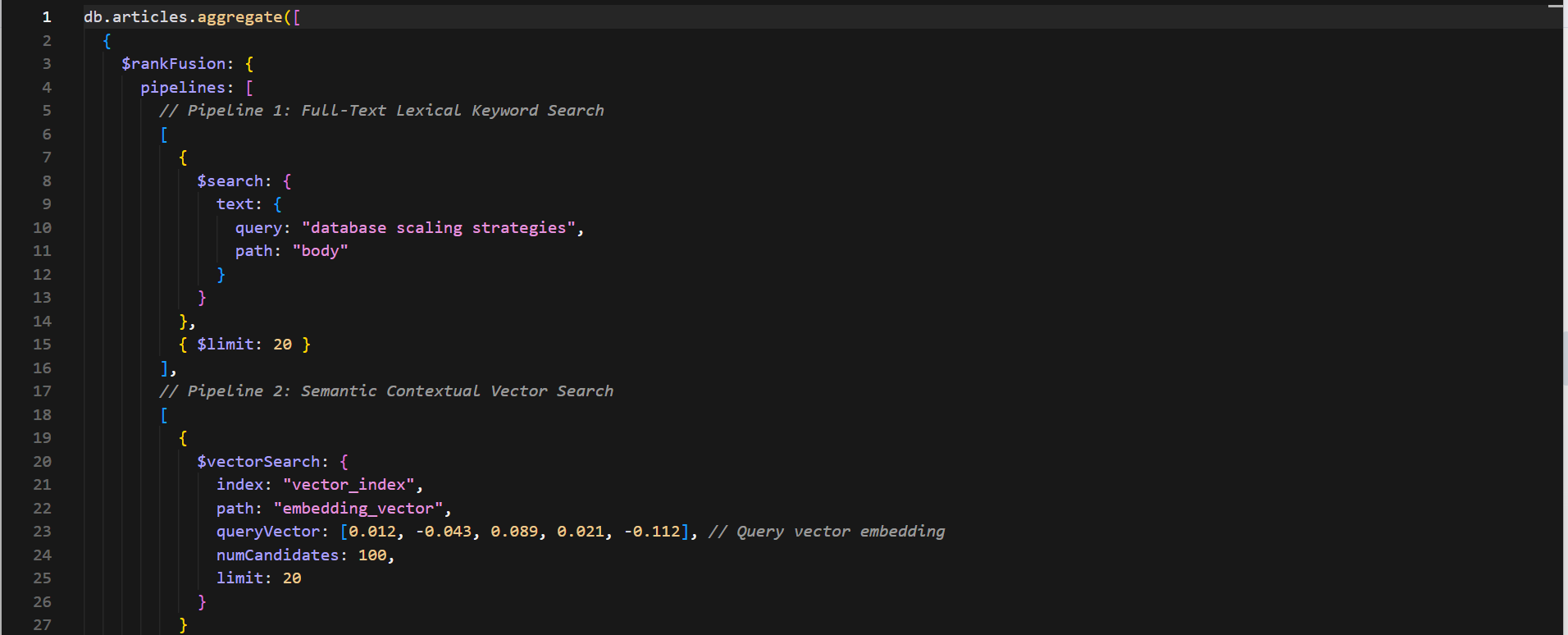Click the opening bracket on line 6

click(x=164, y=135)
